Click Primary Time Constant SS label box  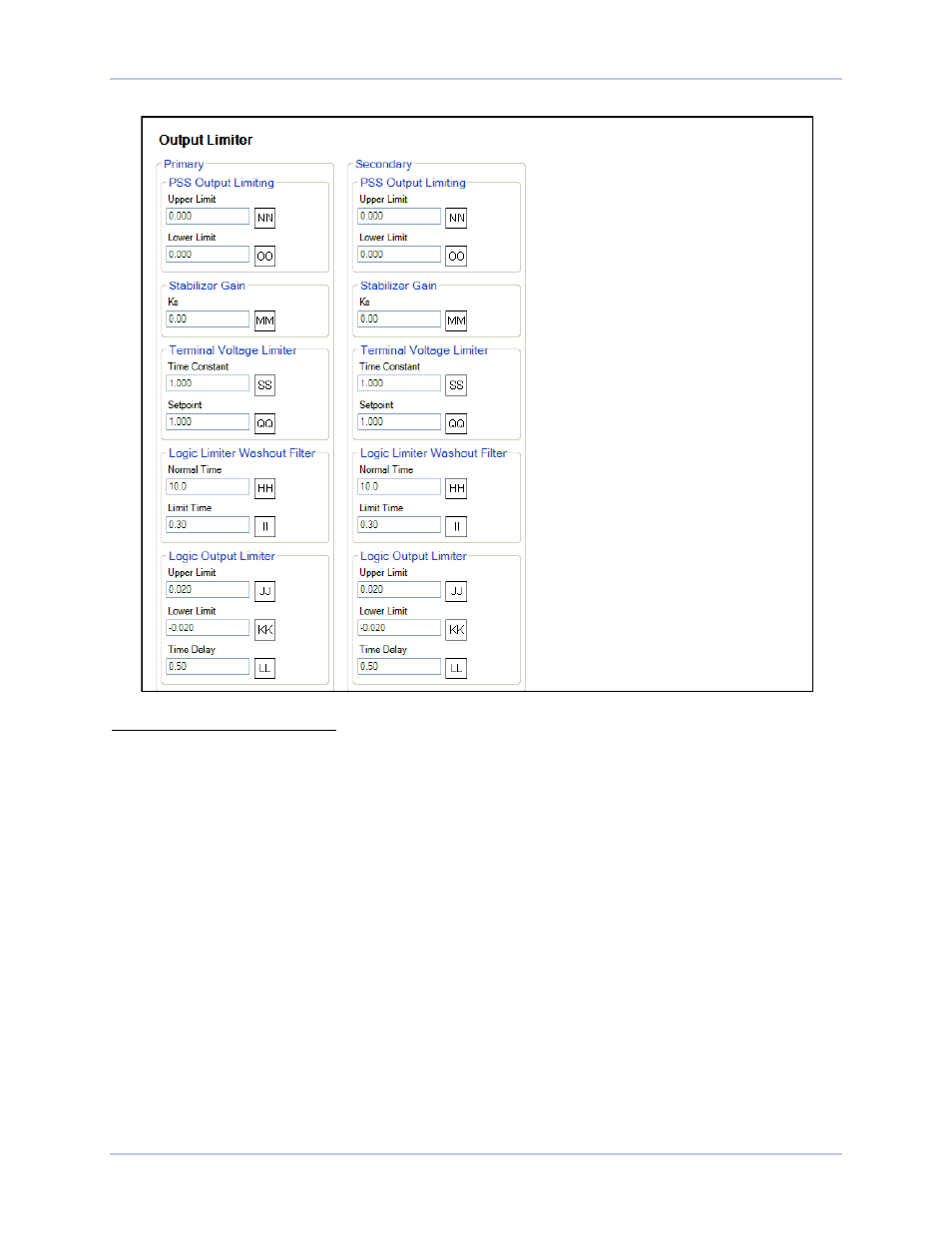pyautogui.click(x=264, y=385)
